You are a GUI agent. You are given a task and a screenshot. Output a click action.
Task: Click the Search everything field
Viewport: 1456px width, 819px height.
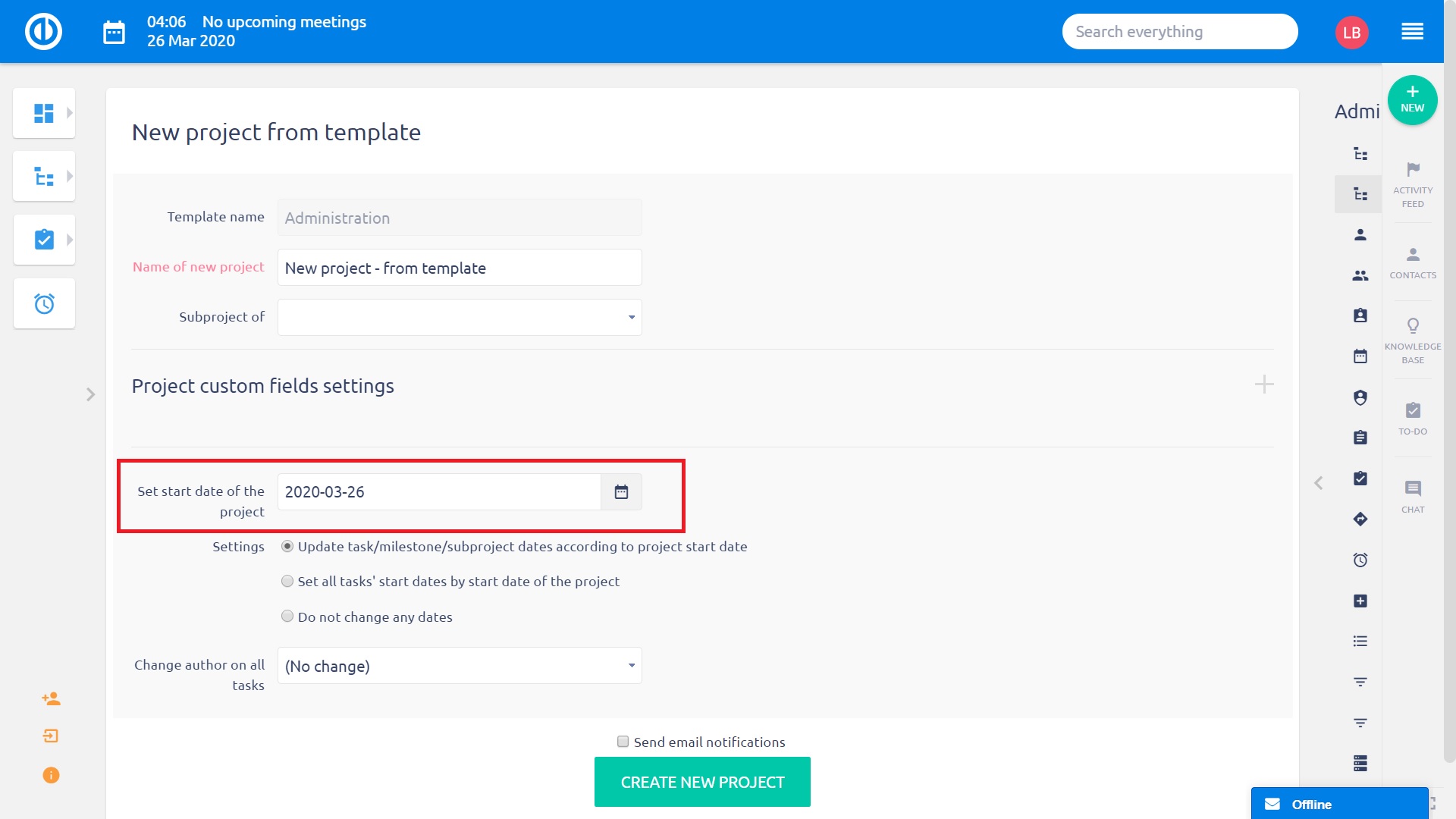(x=1179, y=32)
